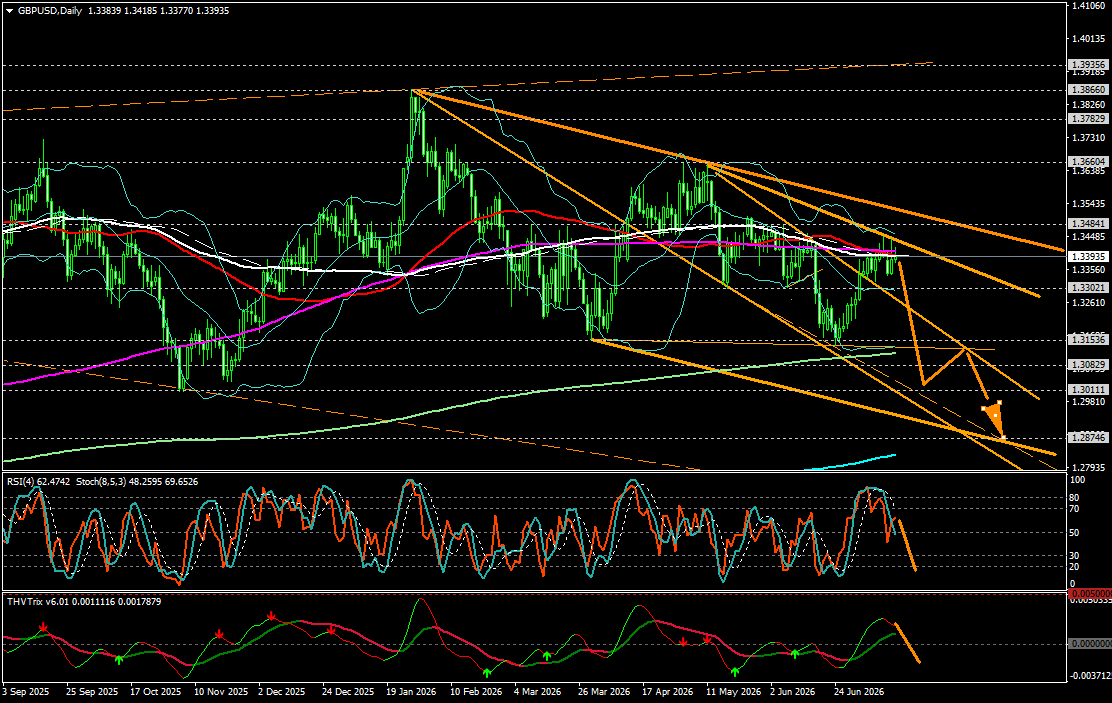Click the 1.34841 level label on the price axis
Viewport: 1112px width, 703px height.
1089,223
